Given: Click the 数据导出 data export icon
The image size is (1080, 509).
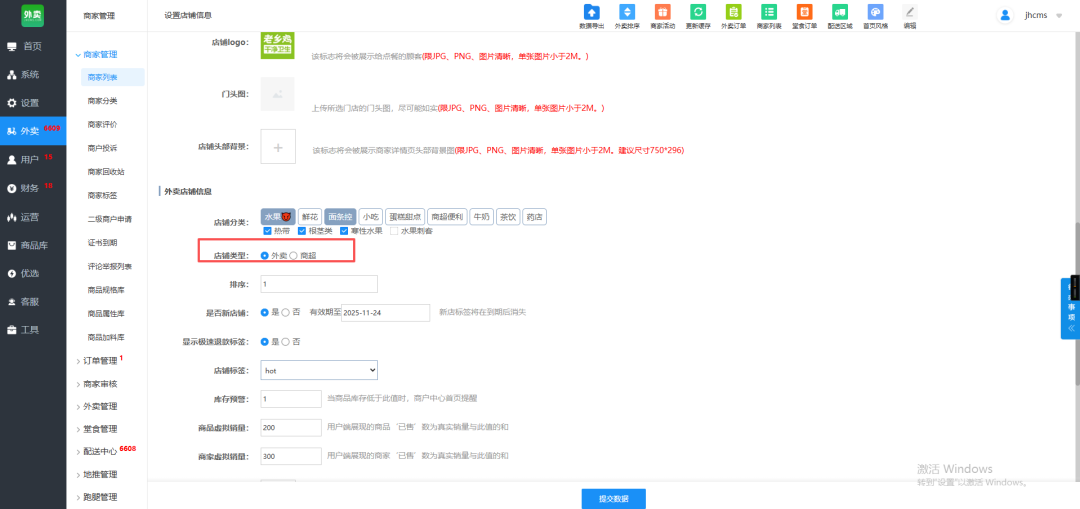Looking at the screenshot, I should coord(591,13).
